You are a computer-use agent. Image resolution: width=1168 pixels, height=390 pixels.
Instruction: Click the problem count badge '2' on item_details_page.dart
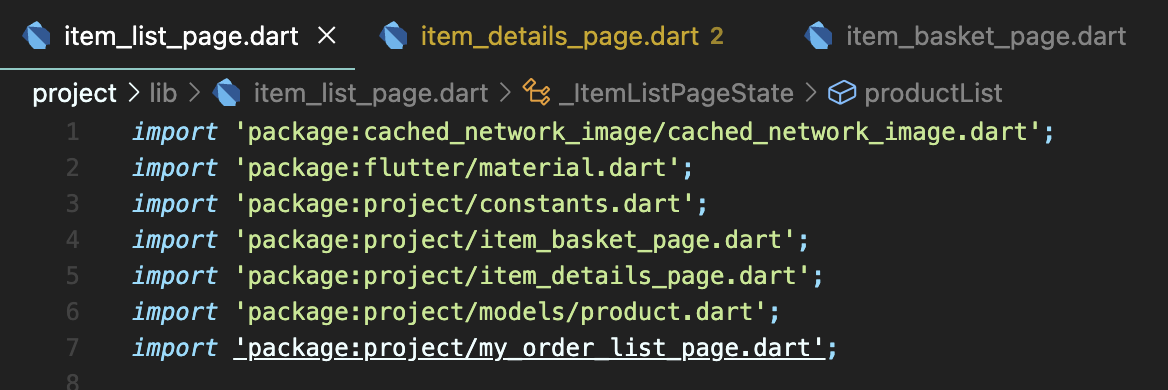717,36
